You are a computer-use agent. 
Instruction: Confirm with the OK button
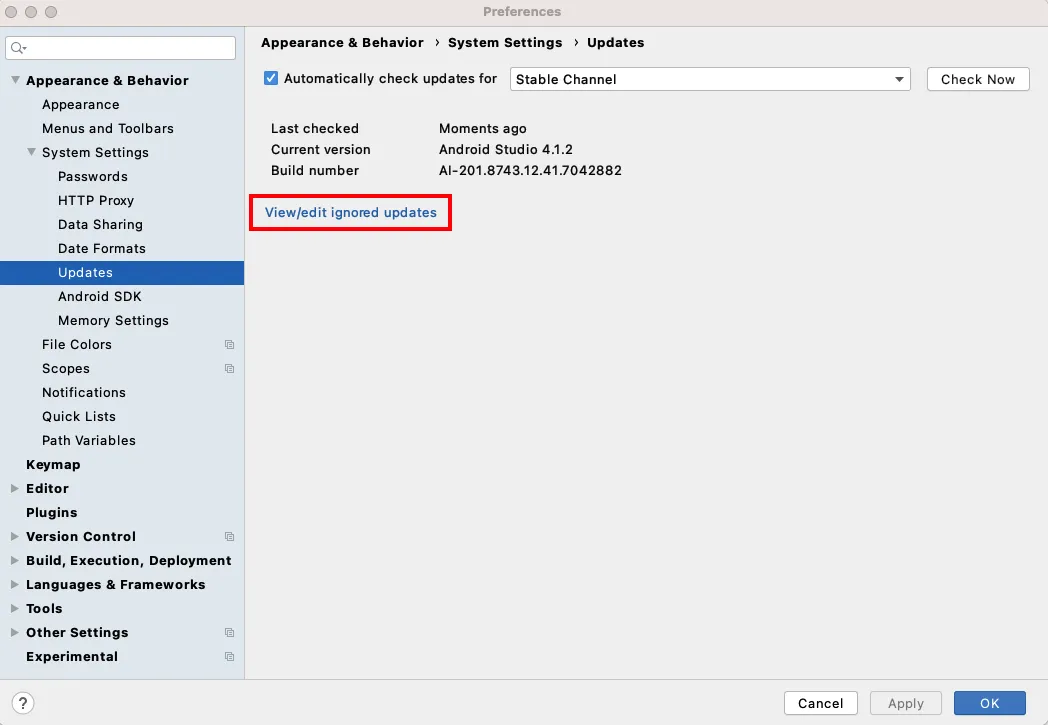point(989,703)
